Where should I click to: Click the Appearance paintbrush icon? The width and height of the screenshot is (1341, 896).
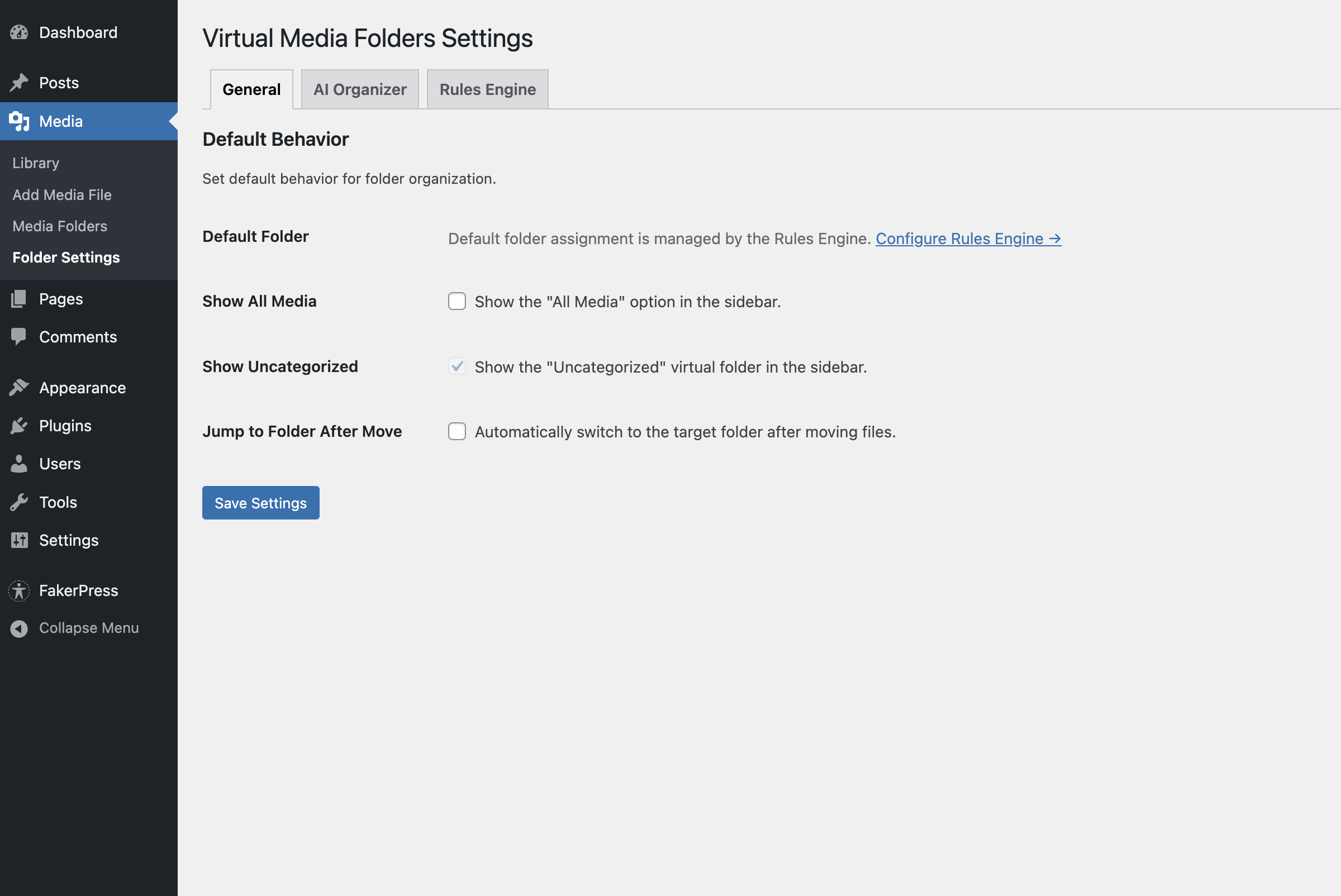[19, 388]
